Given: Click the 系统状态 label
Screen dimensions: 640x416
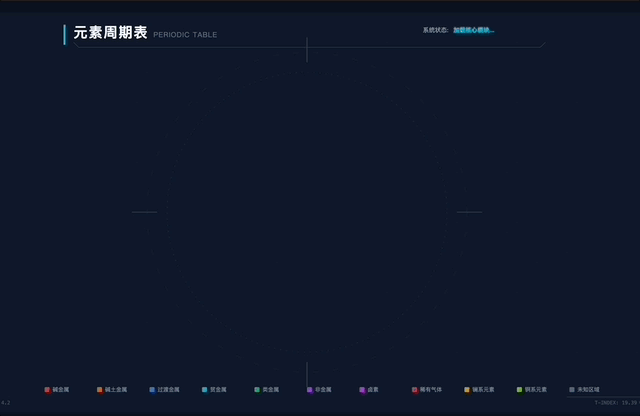Looking at the screenshot, I should [x=436, y=30].
